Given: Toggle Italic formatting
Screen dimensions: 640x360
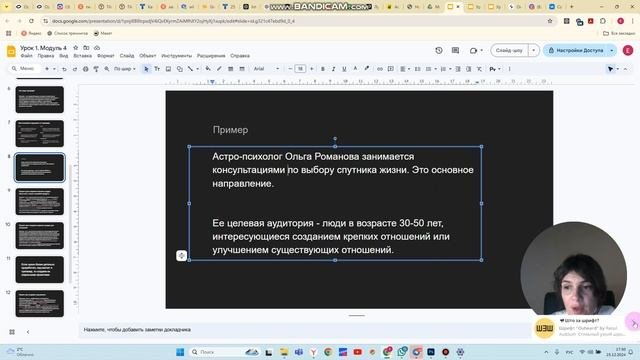Looking at the screenshot, I should click(x=333, y=69).
